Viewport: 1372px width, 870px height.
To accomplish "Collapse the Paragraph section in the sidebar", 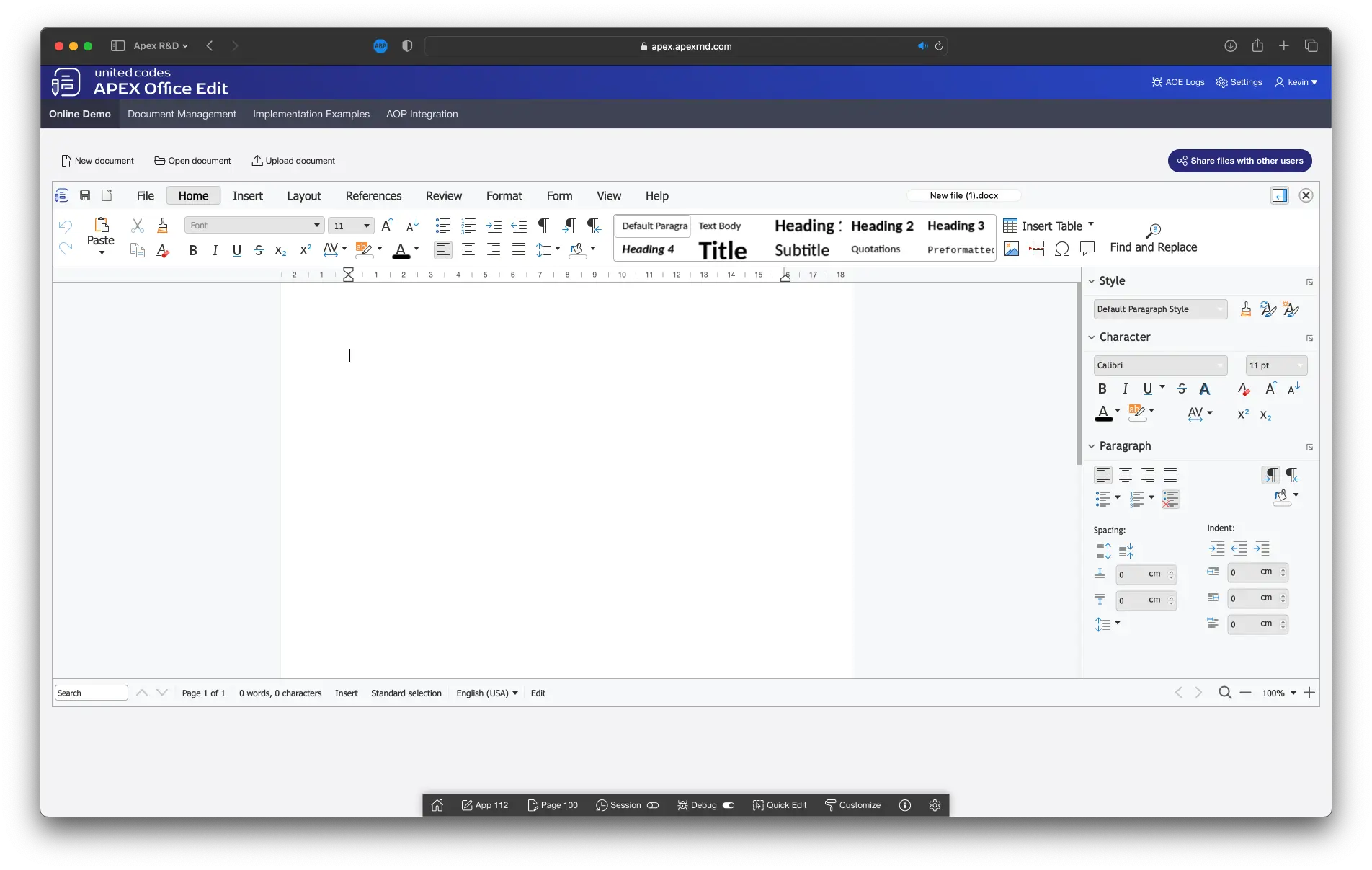I will pyautogui.click(x=1092, y=446).
